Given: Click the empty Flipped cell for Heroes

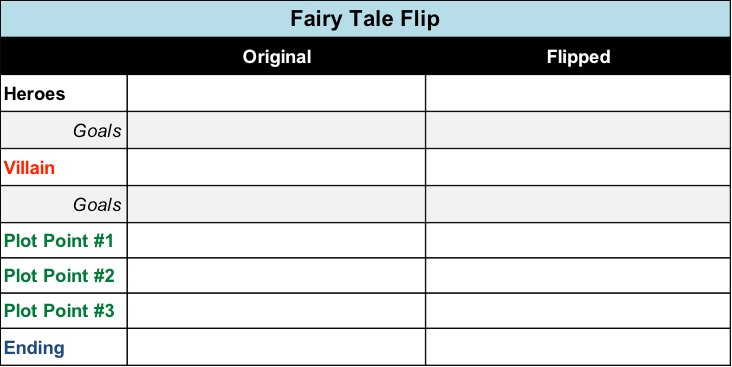Looking at the screenshot, I should click(x=578, y=93).
